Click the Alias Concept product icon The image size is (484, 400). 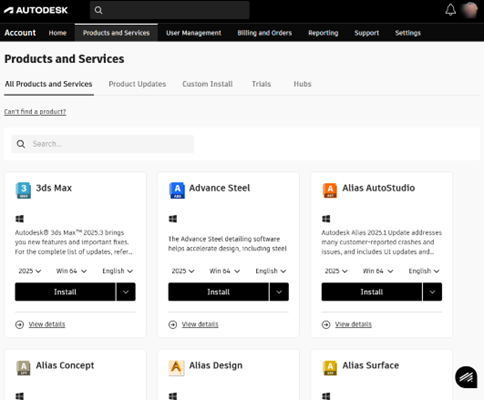click(x=23, y=368)
